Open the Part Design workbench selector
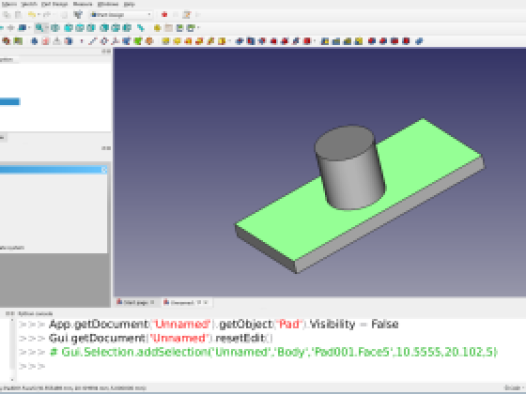526x394 pixels. 121,15
